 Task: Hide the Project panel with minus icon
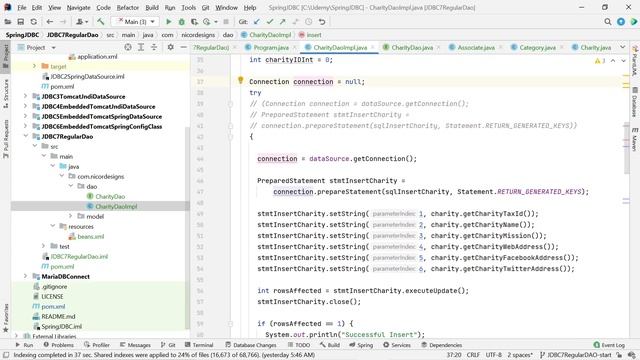(x=183, y=47)
